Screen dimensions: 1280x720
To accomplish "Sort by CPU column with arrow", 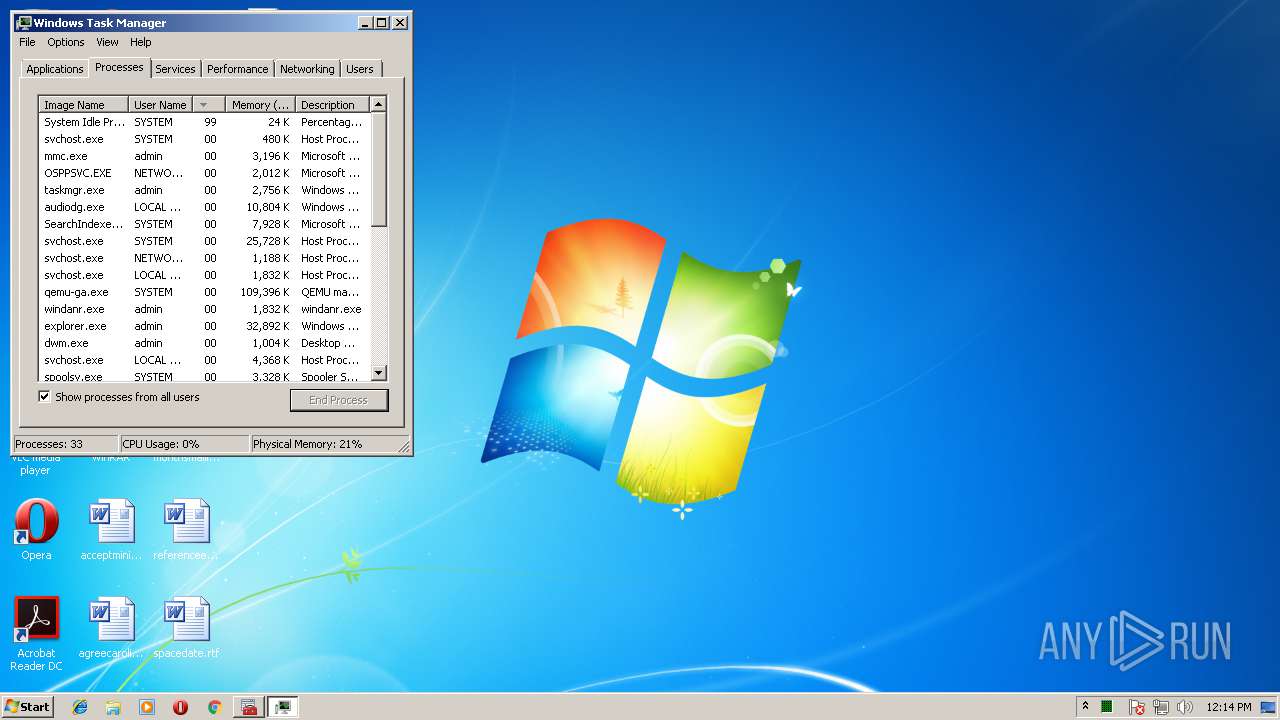I will pyautogui.click(x=209, y=105).
